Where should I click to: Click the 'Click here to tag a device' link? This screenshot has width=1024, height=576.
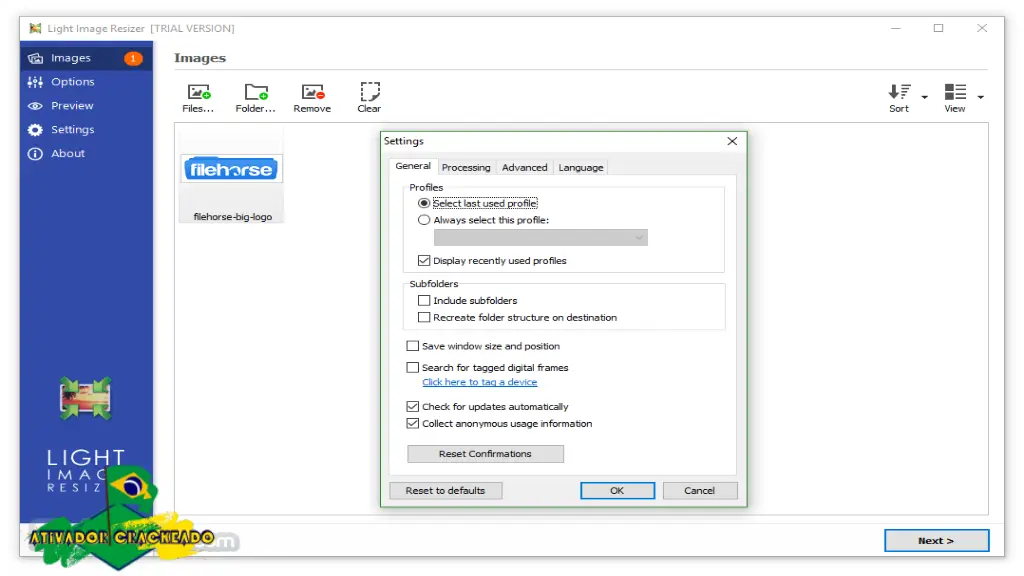click(479, 382)
